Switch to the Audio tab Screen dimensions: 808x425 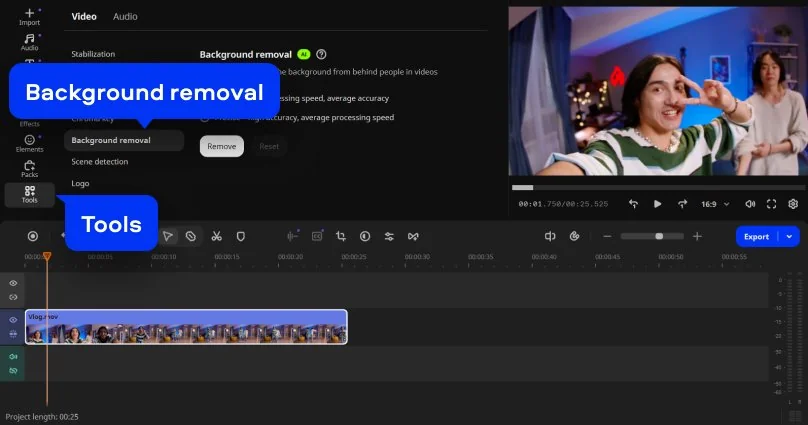click(x=125, y=17)
